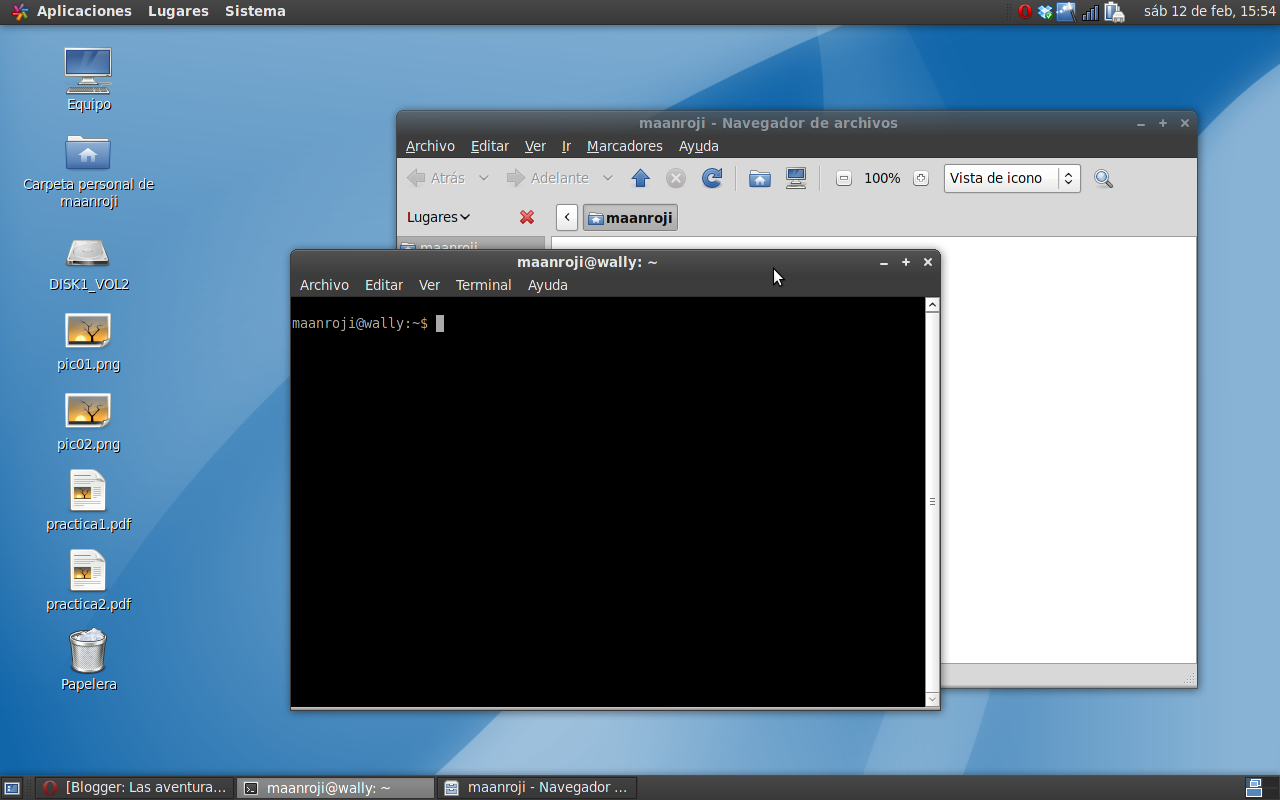Open the home folder via toolbar icon
The image size is (1280, 800).
[x=760, y=178]
